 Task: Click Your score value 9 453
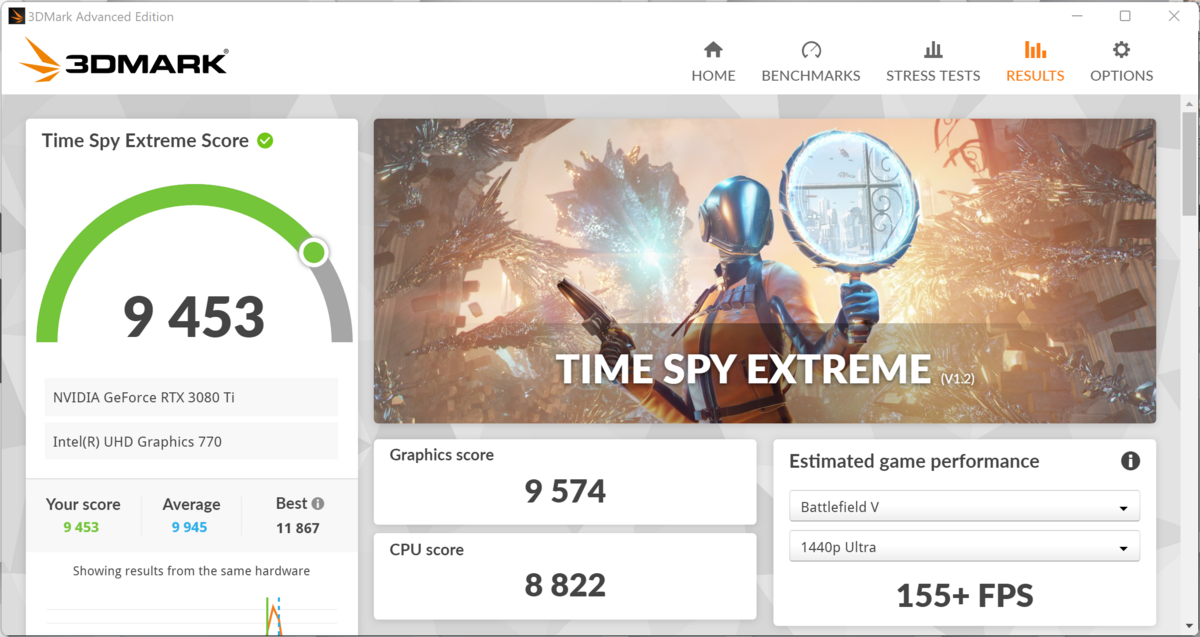pos(81,527)
